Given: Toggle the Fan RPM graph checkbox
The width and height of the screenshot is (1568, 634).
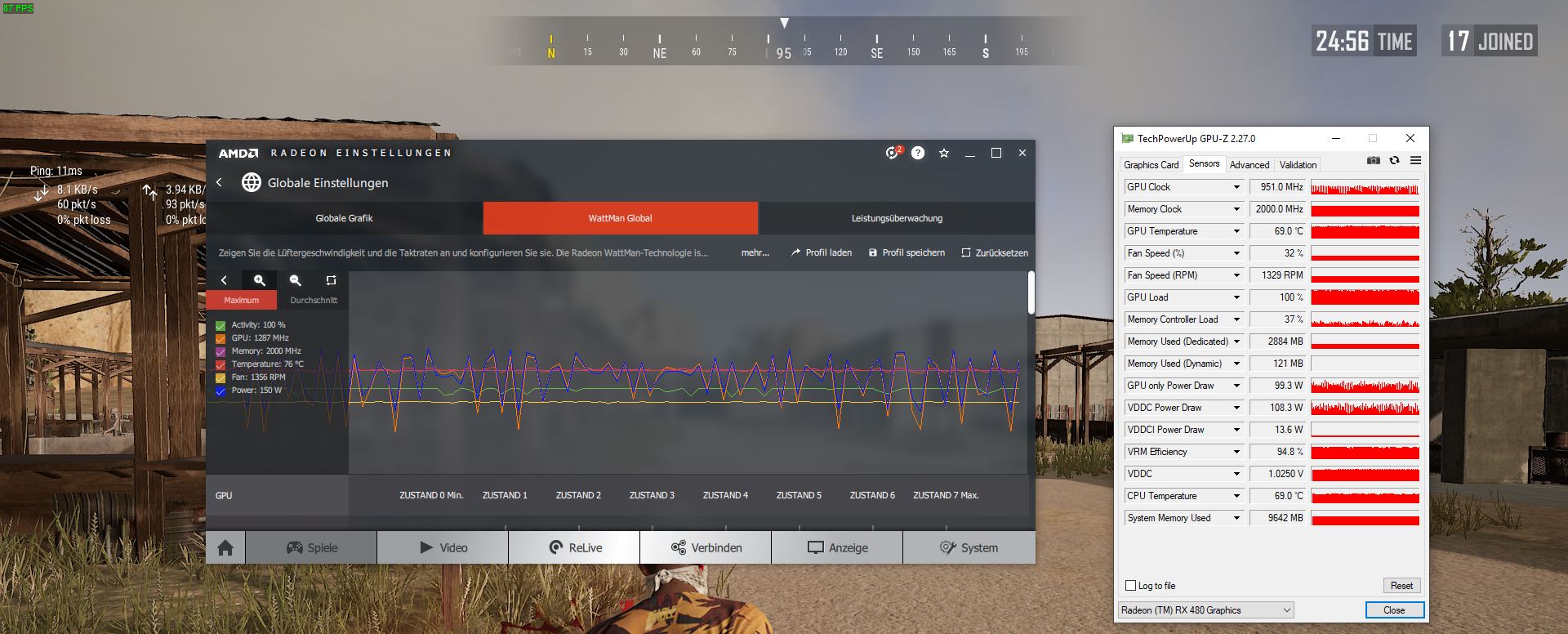Looking at the screenshot, I should (x=220, y=377).
